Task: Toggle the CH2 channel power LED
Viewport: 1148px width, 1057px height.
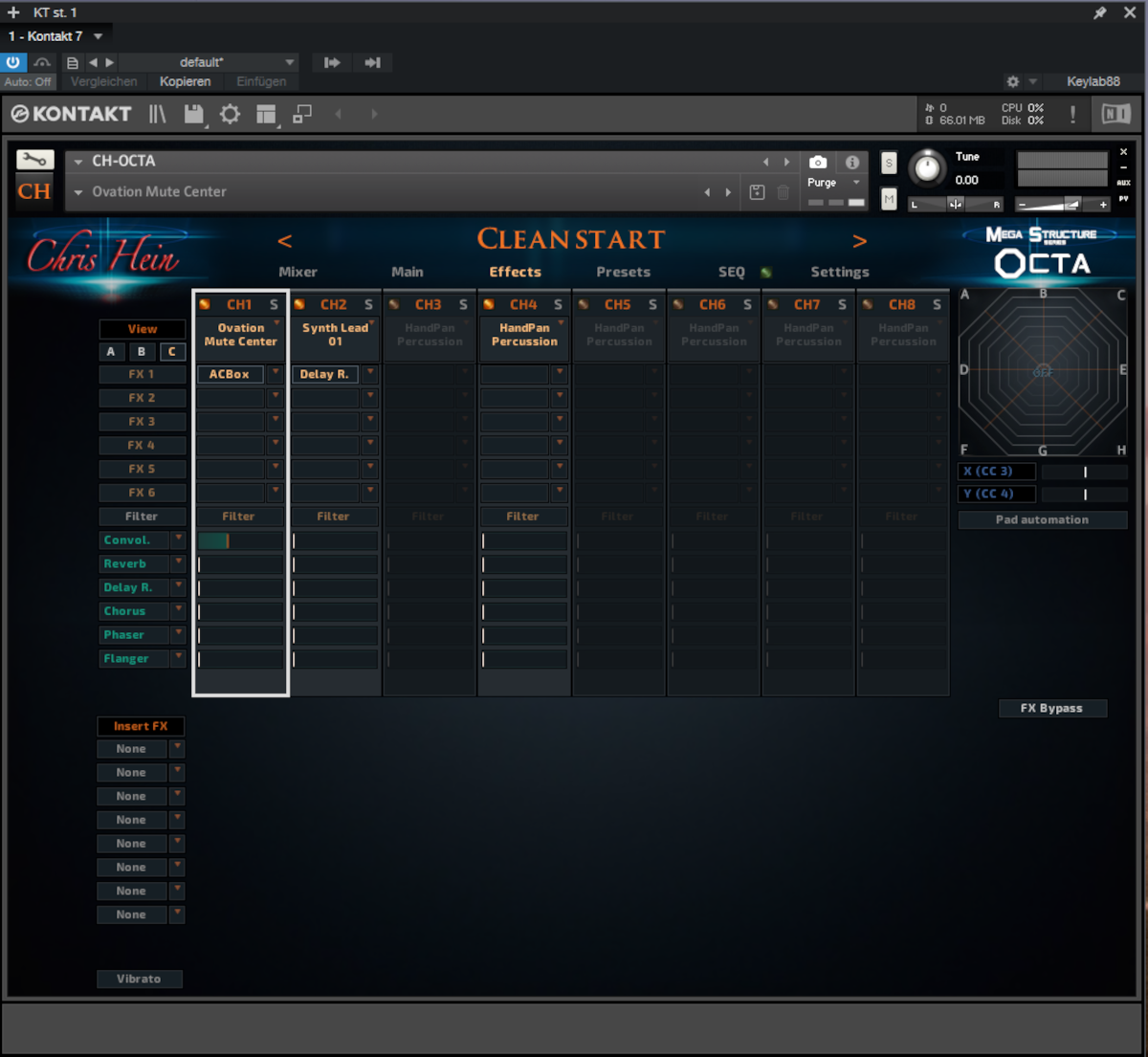Action: (299, 304)
